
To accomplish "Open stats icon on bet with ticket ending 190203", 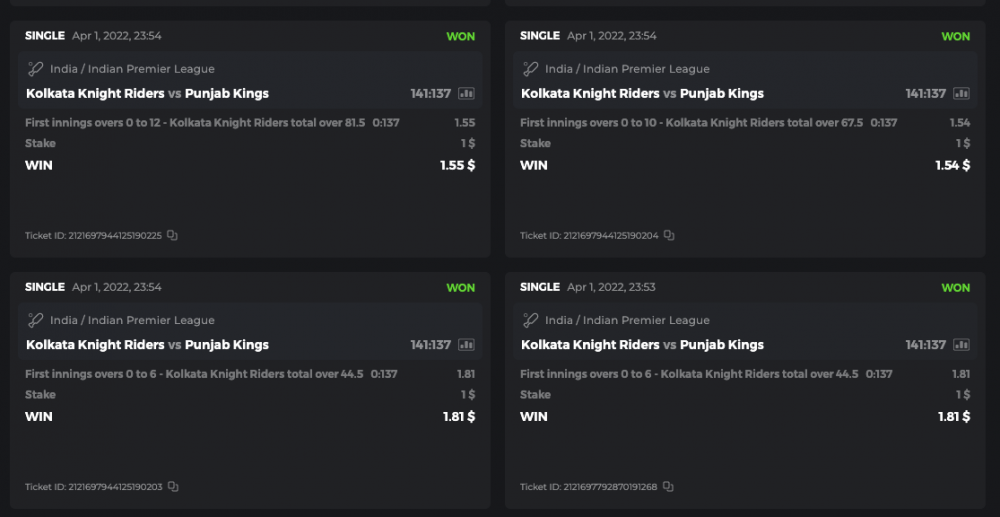I will [467, 345].
